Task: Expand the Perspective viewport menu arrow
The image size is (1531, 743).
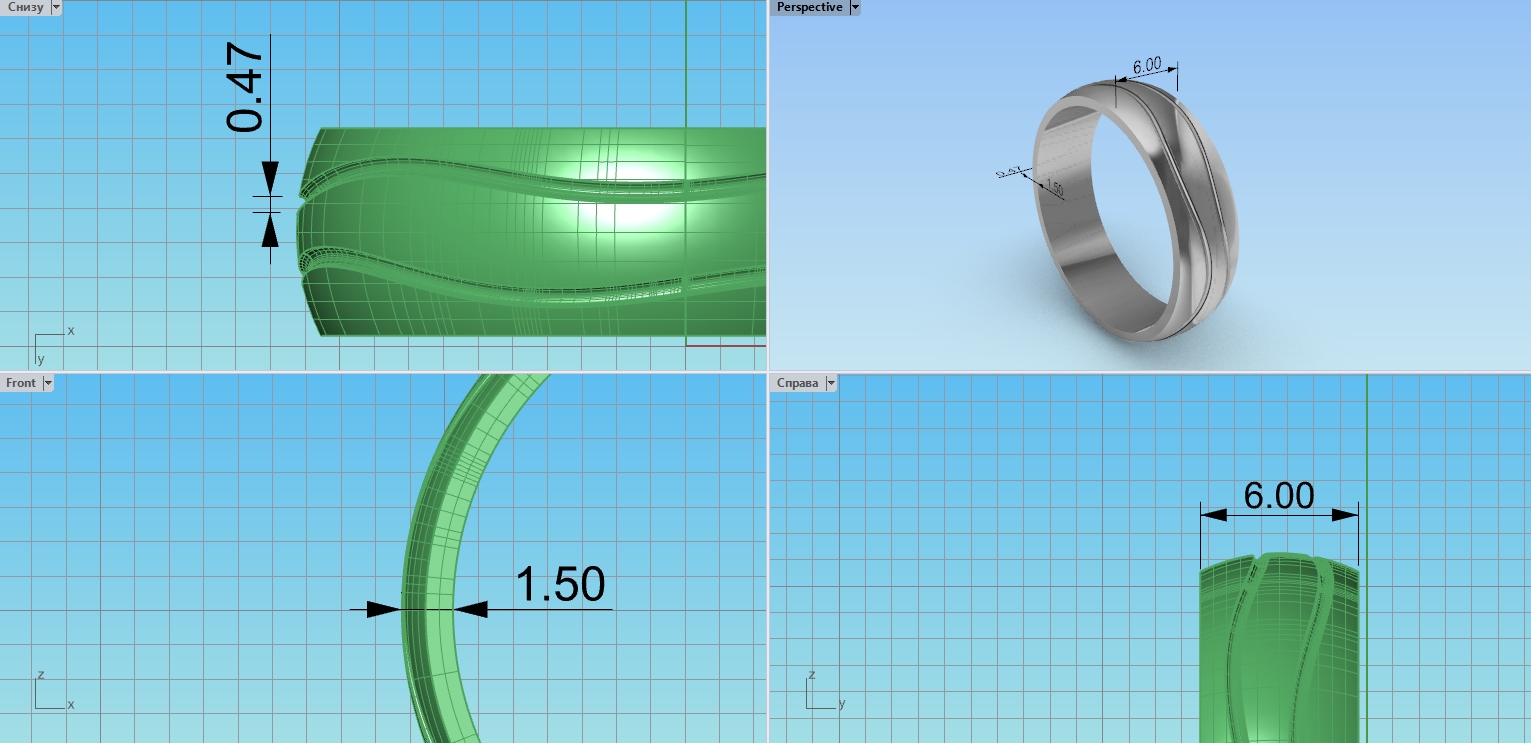Action: click(x=854, y=7)
